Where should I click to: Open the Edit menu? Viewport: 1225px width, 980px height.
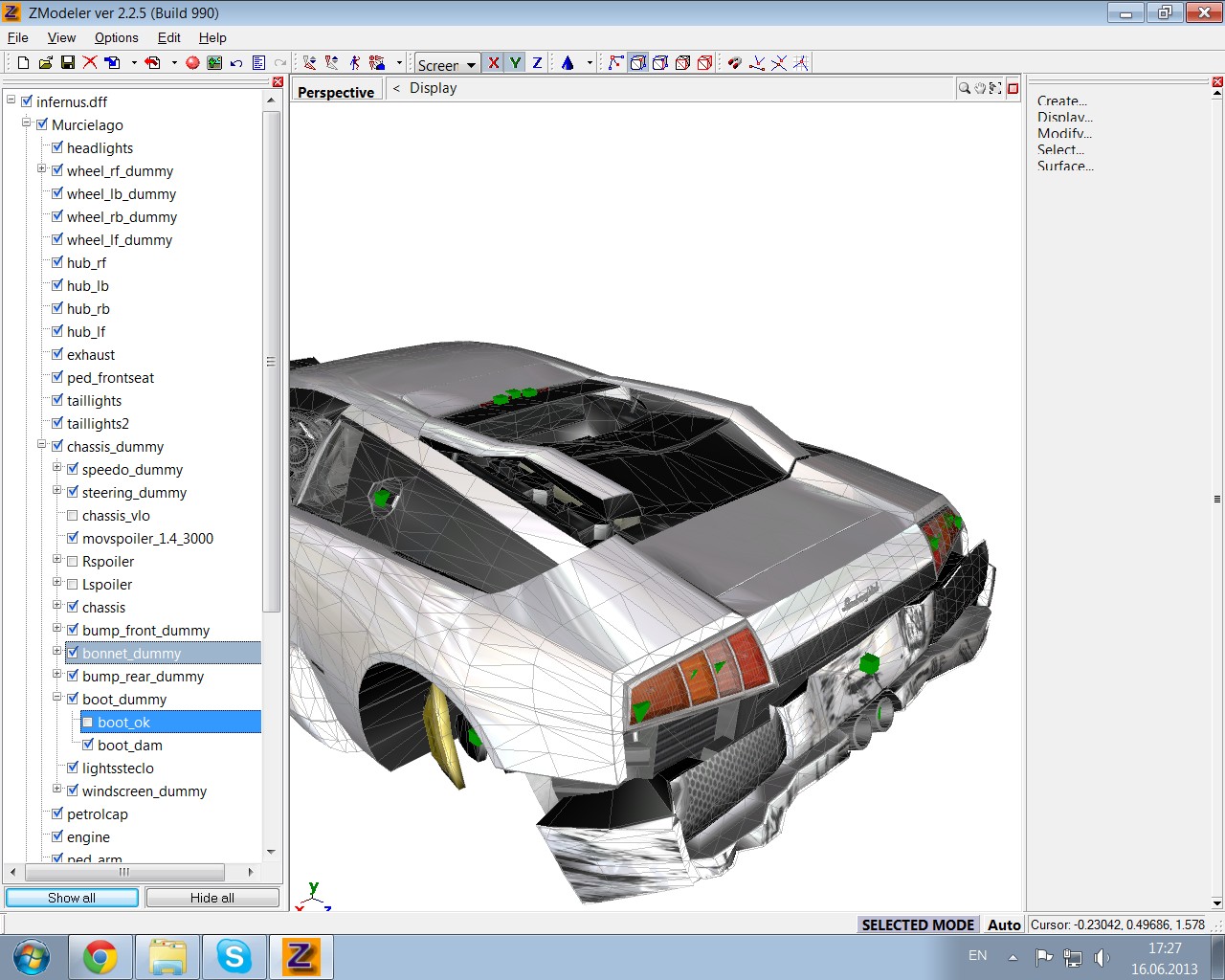[169, 37]
